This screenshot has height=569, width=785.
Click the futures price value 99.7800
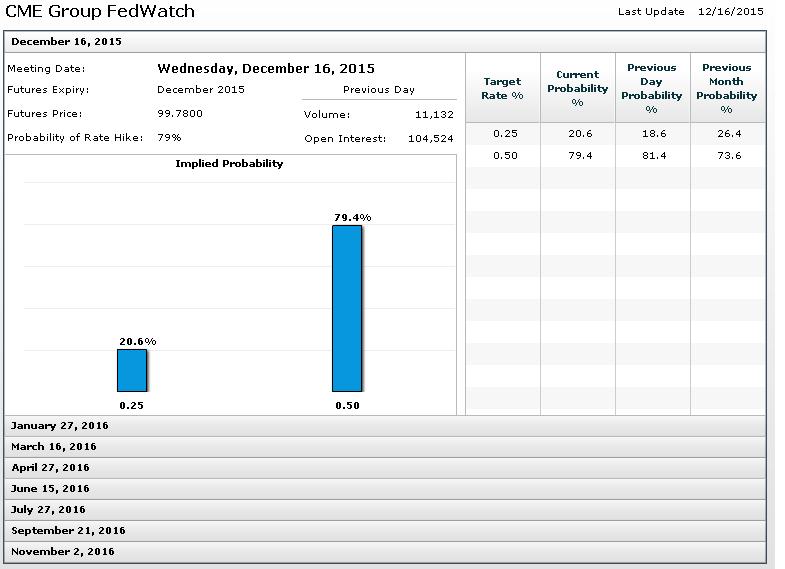(180, 114)
